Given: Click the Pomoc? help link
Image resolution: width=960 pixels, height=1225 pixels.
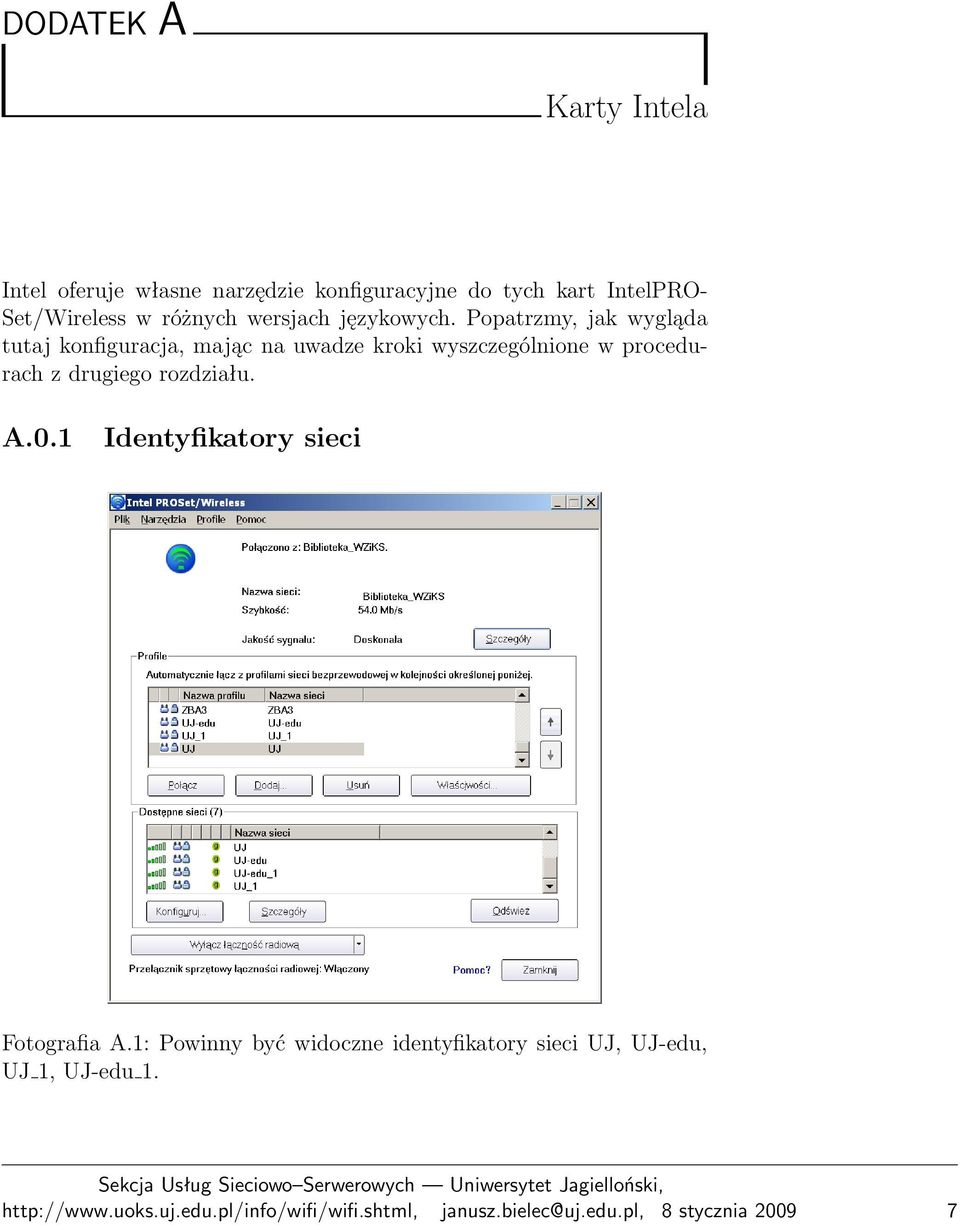Looking at the screenshot, I should [472, 970].
